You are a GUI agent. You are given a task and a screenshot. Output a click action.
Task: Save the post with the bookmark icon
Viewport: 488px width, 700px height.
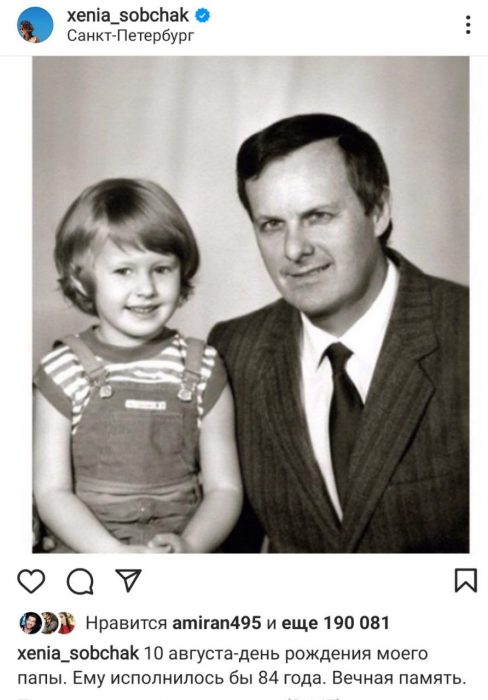point(466,580)
